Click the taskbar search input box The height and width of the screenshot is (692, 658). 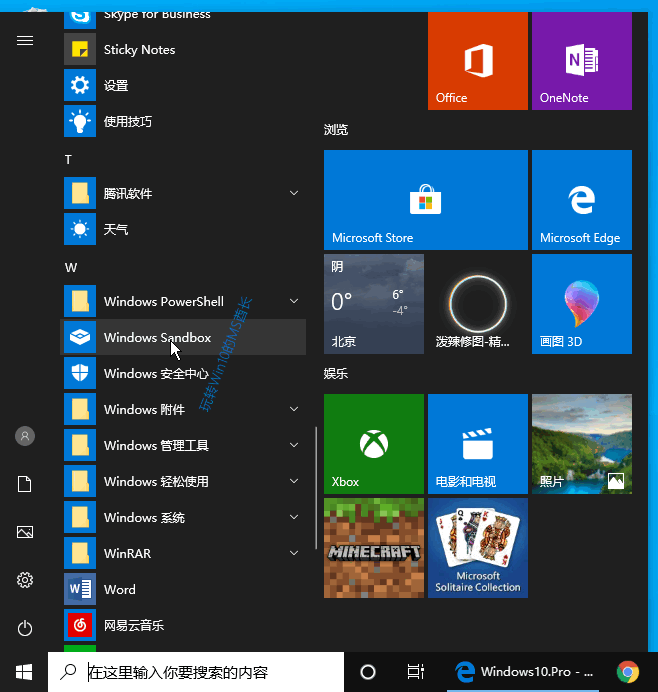coord(196,672)
